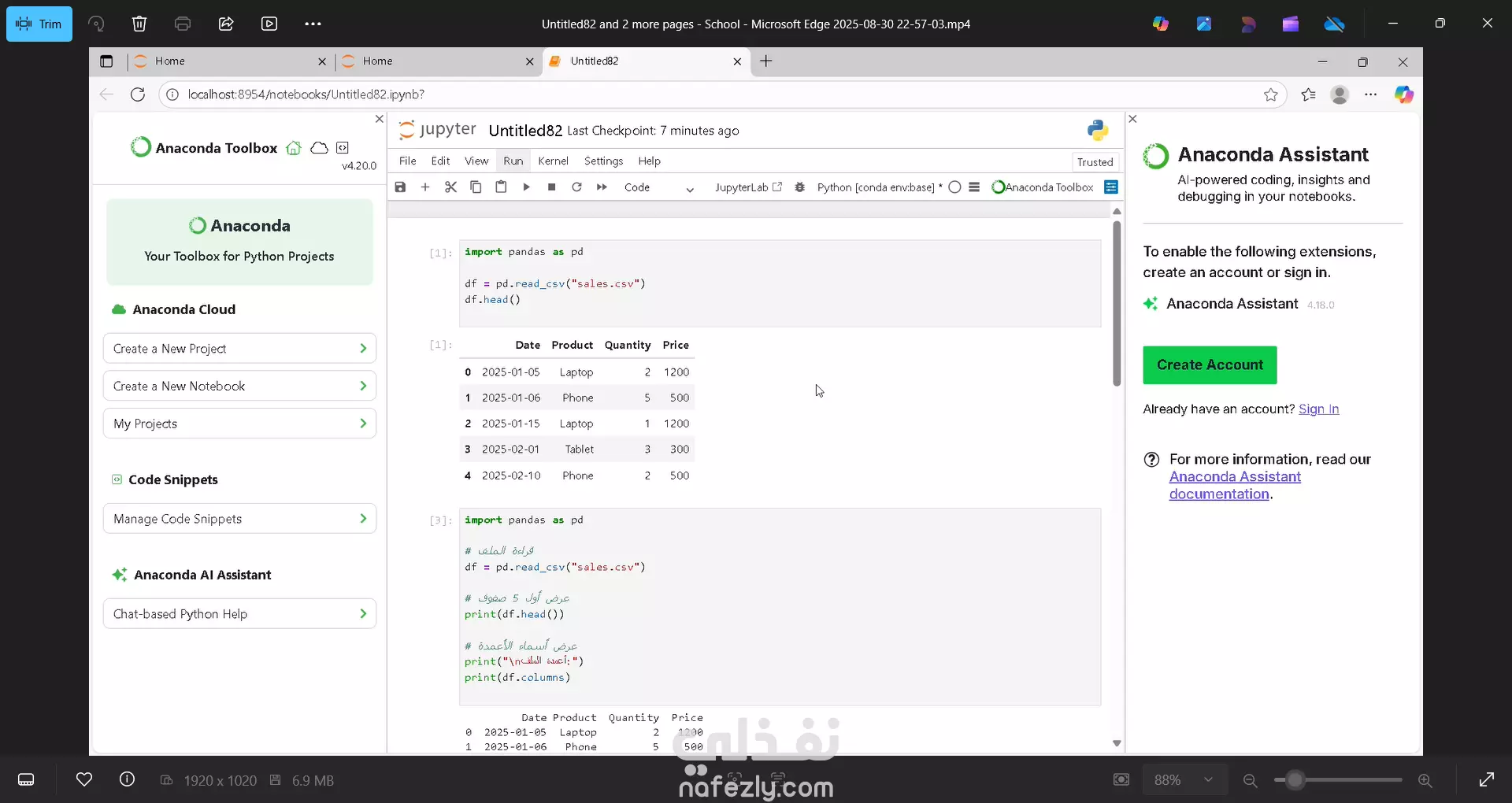1512x803 pixels.
Task: Open the notebook in JupyterLab
Action: pyautogui.click(x=748, y=187)
